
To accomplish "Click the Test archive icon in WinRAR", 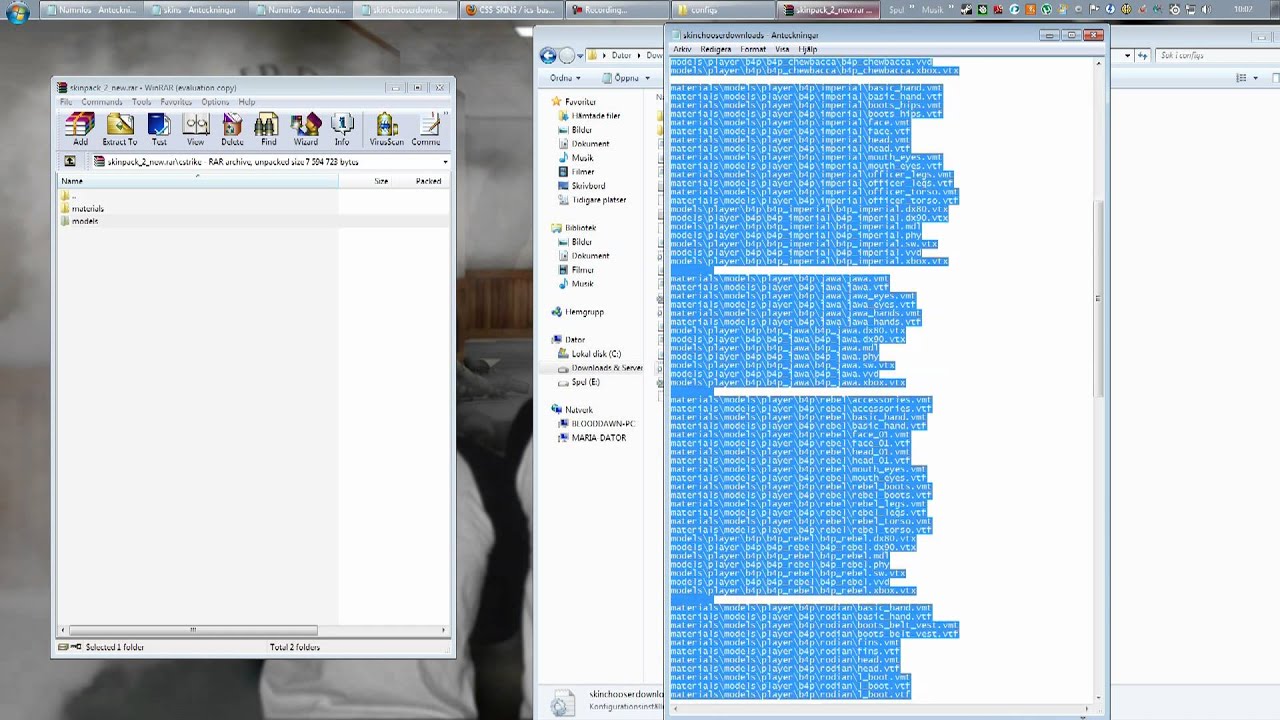I will pos(159,129).
